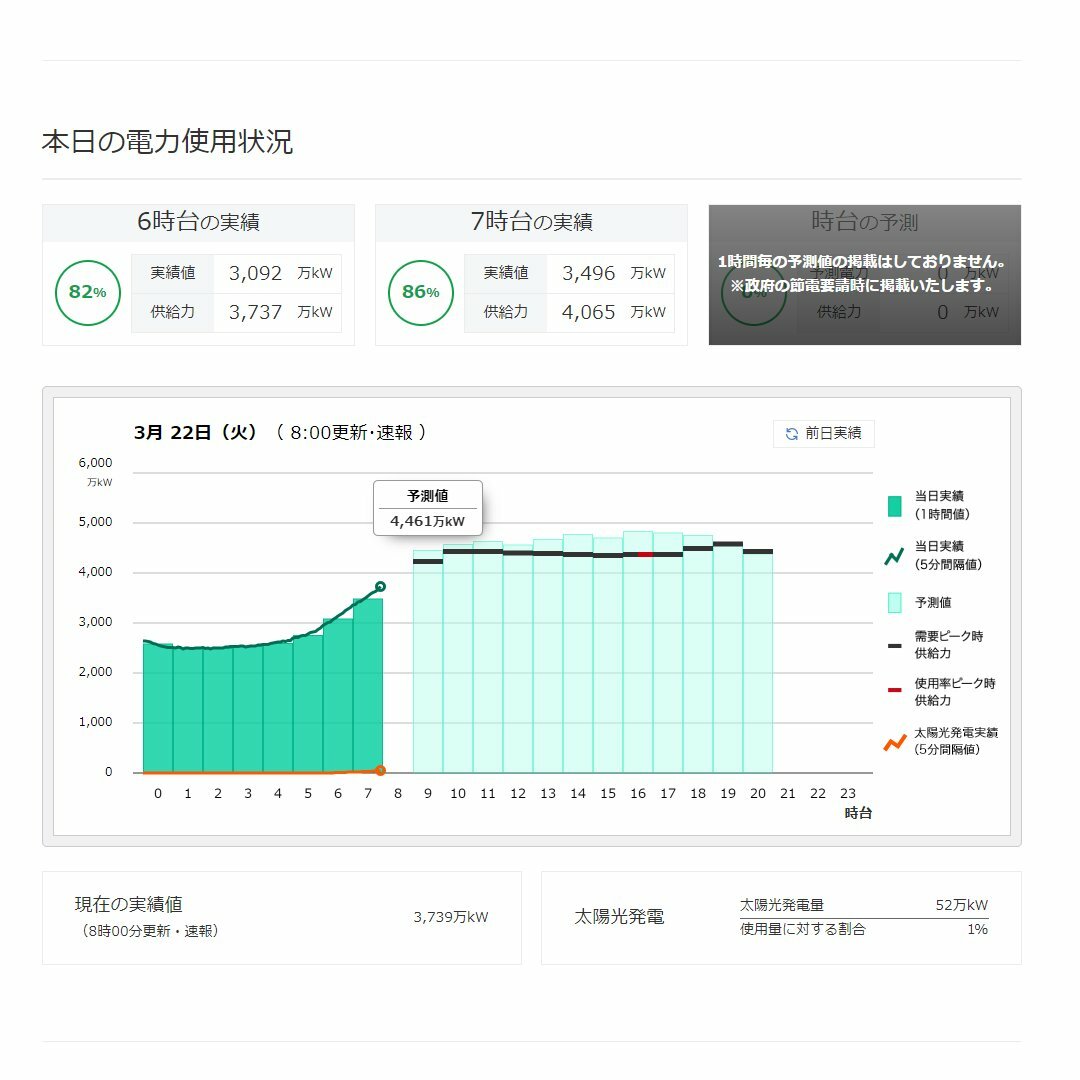Click the orange 太陽光発電実績 legend icon
1080x1080 pixels.
[x=894, y=741]
